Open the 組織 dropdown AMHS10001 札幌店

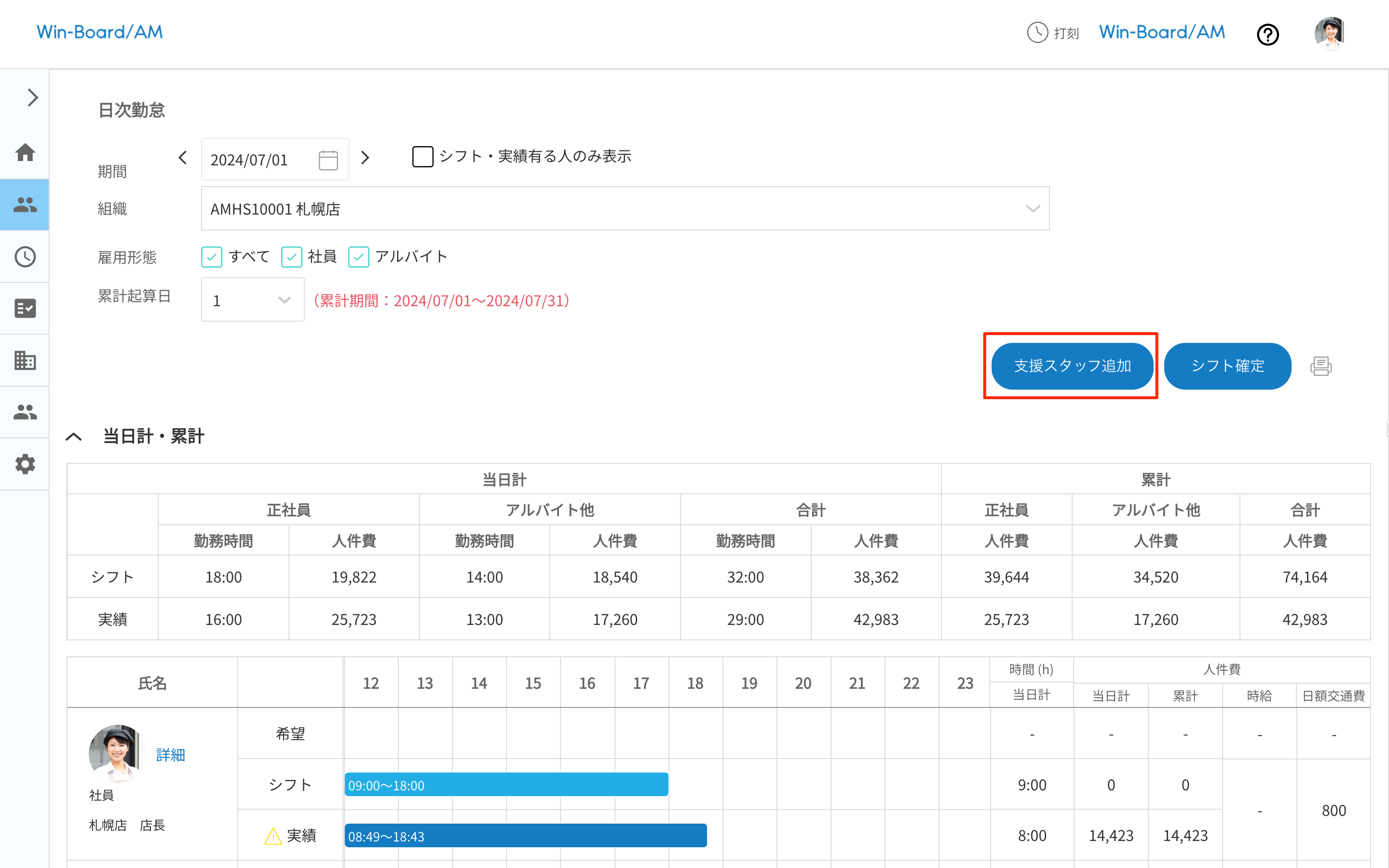[x=625, y=209]
